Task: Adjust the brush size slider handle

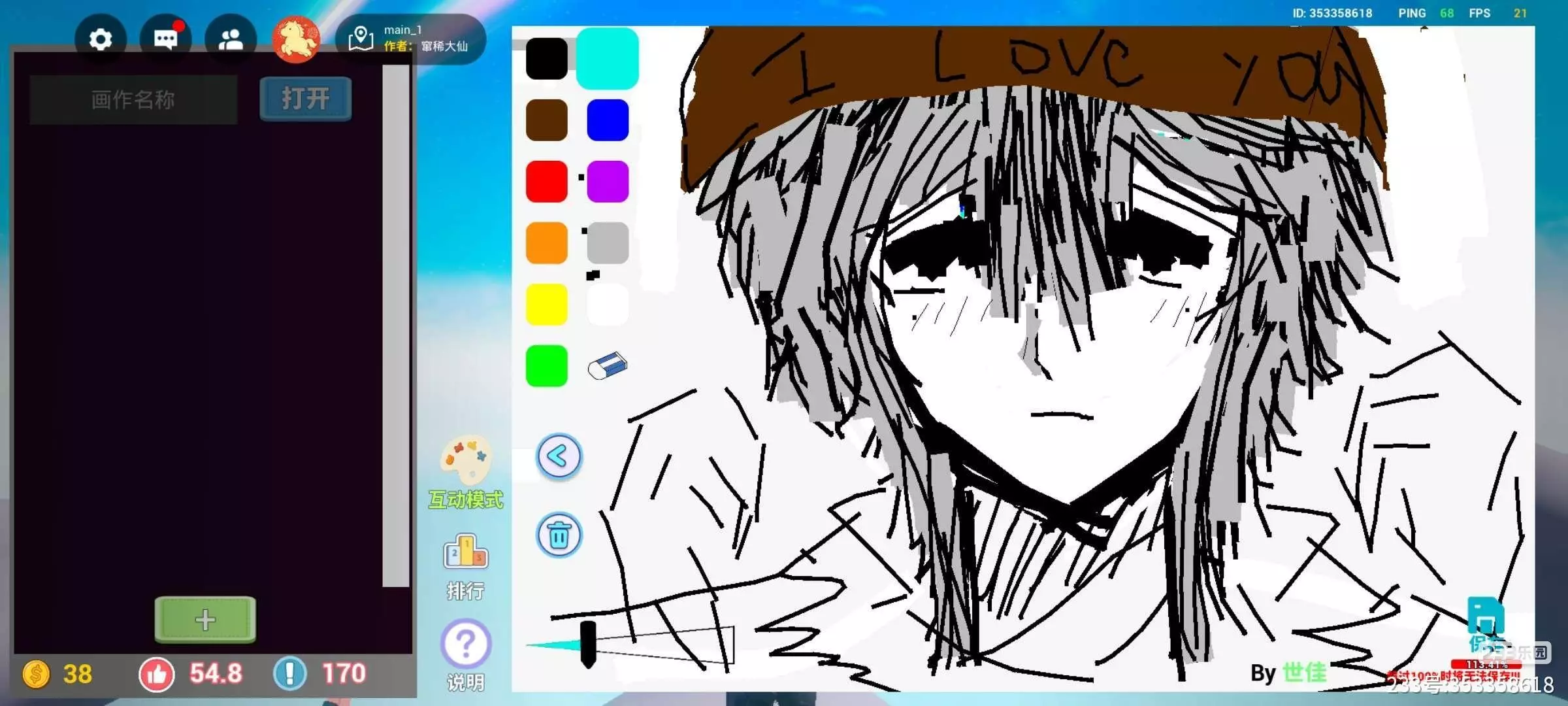Action: [x=587, y=644]
